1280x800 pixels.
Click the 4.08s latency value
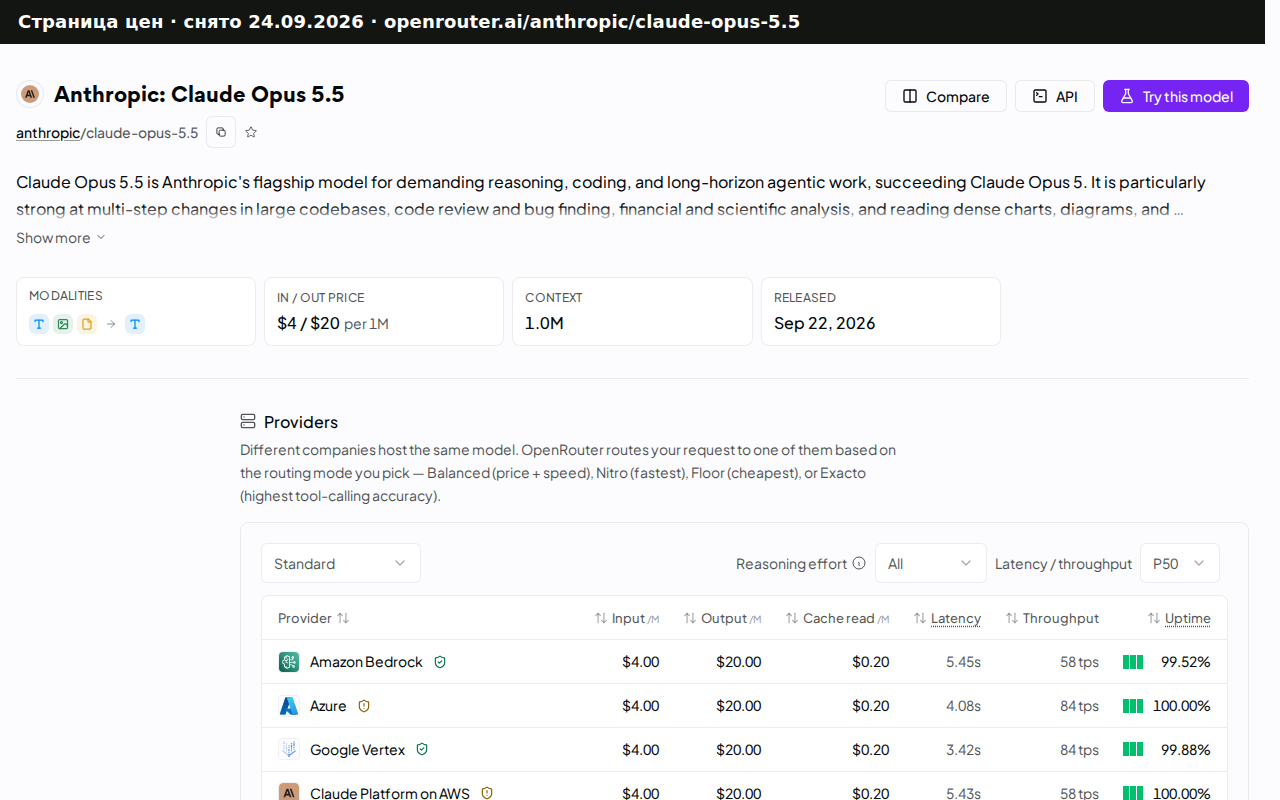(963, 706)
